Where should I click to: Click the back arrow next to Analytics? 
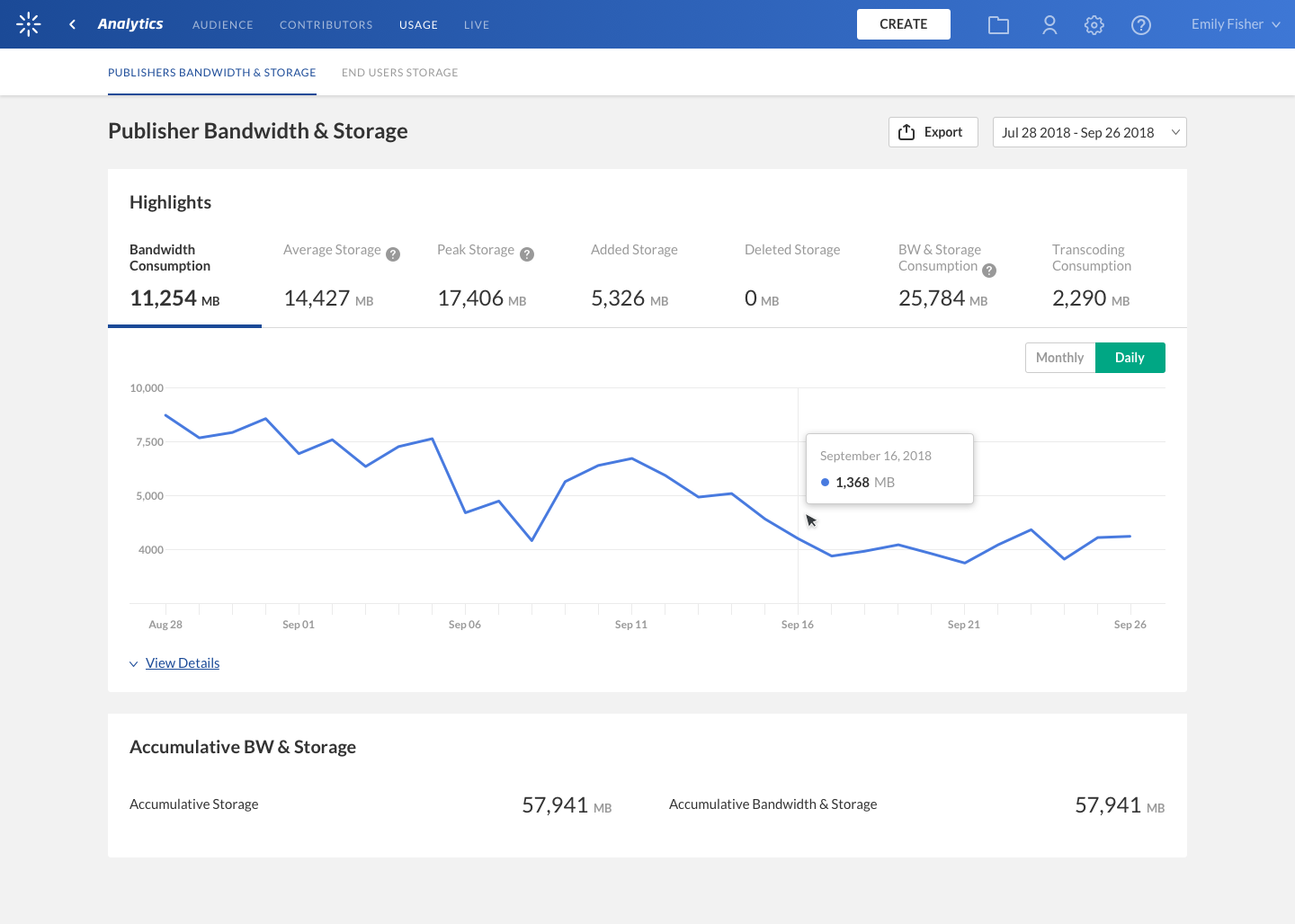[x=72, y=24]
